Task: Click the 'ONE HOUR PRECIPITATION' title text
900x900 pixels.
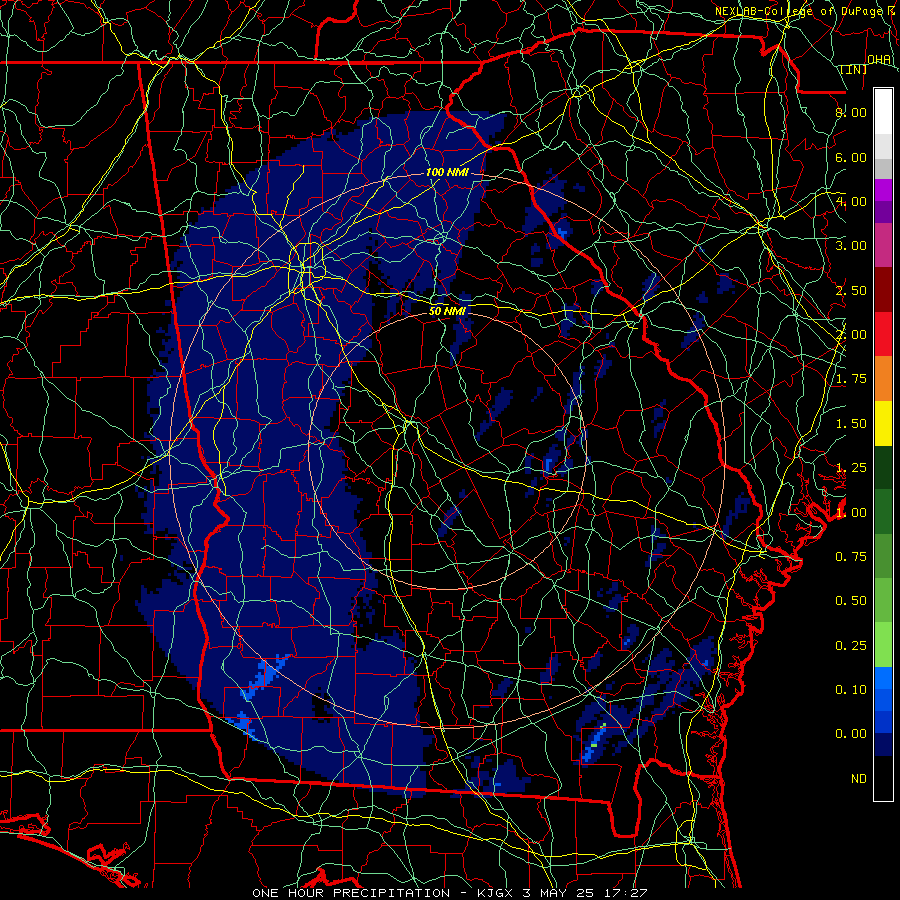Action: tap(351, 893)
